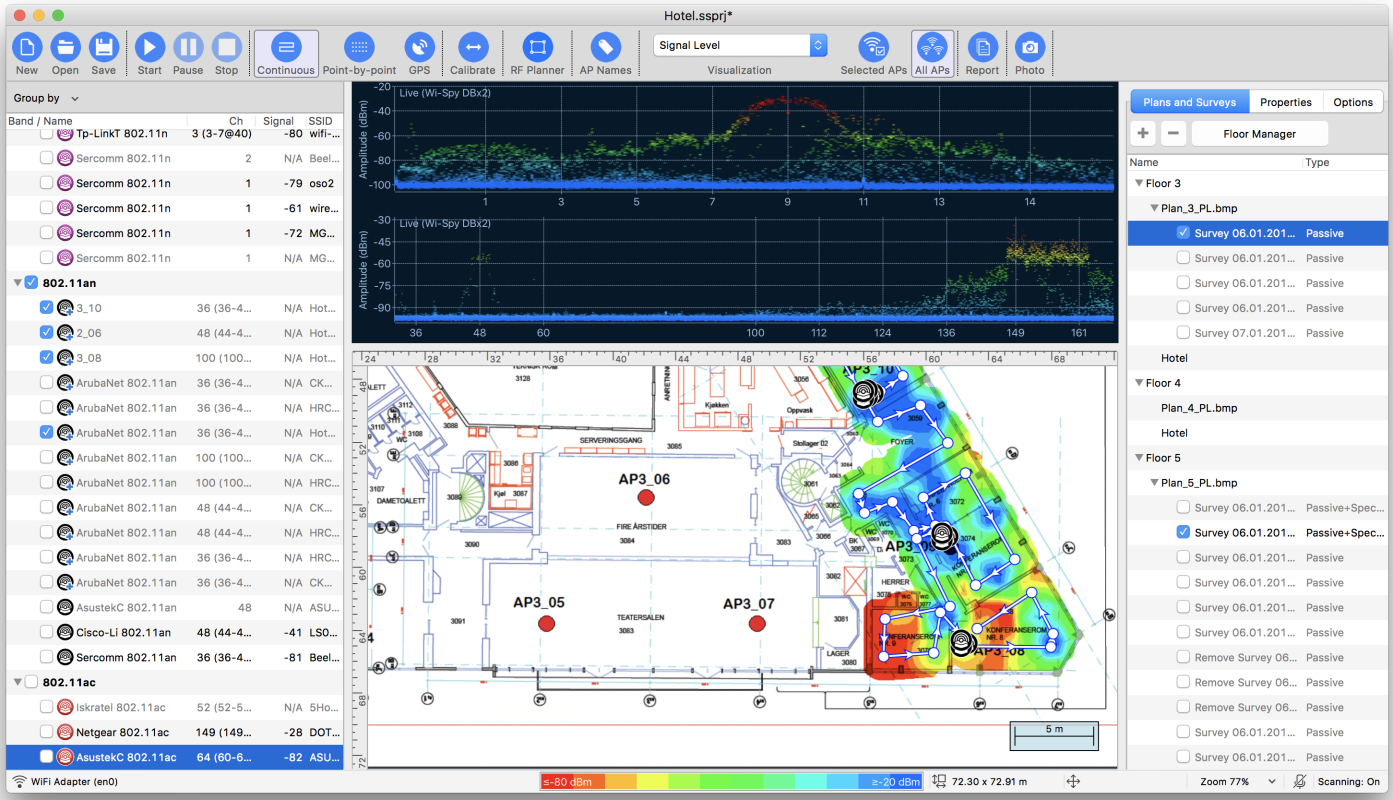Switch to the Properties tab

(x=1285, y=101)
